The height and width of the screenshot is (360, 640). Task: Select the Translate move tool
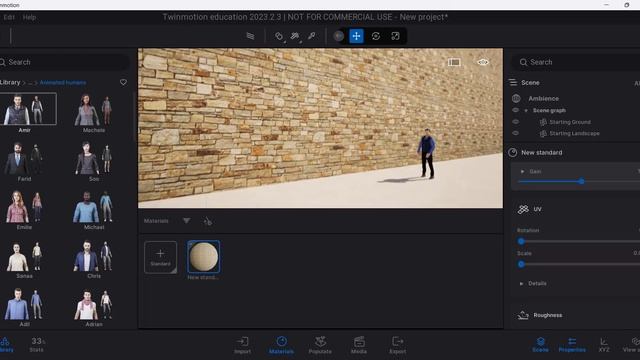coord(356,36)
